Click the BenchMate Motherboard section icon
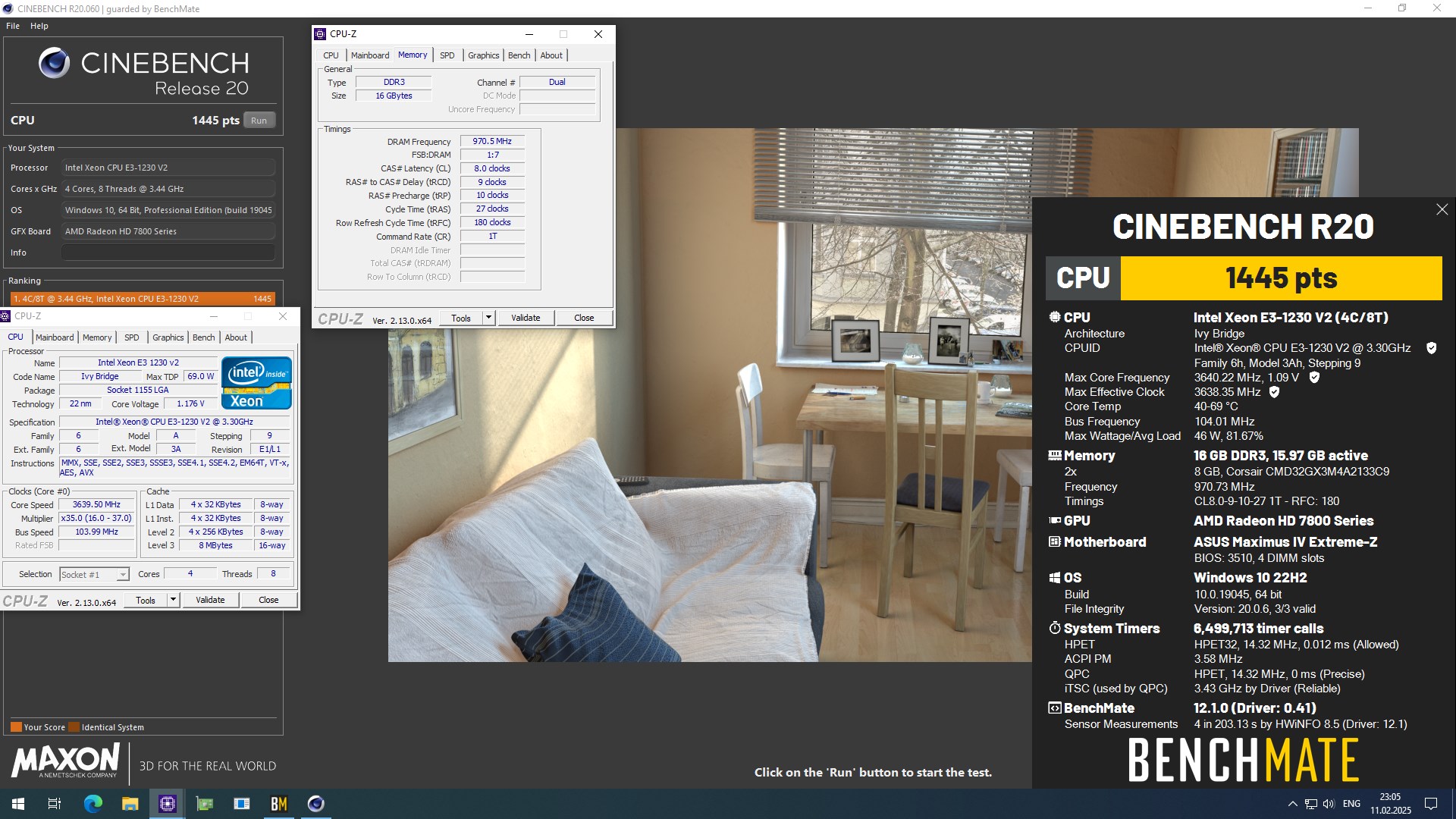This screenshot has width=1456, height=819. (1054, 542)
